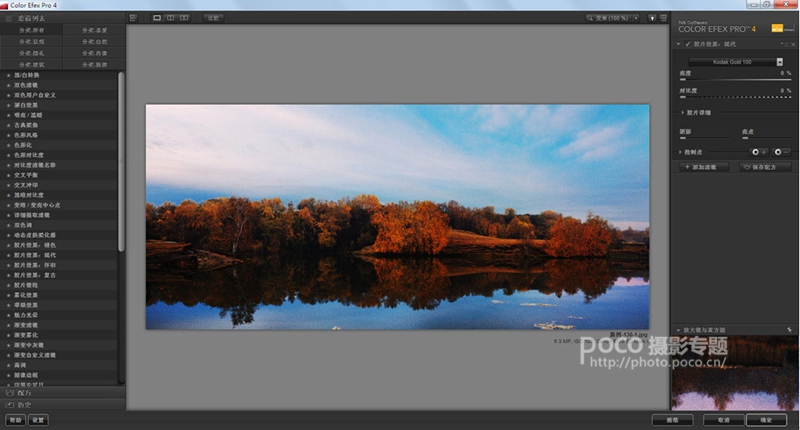
Task: Click the 取消 button
Action: pyautogui.click(x=723, y=420)
